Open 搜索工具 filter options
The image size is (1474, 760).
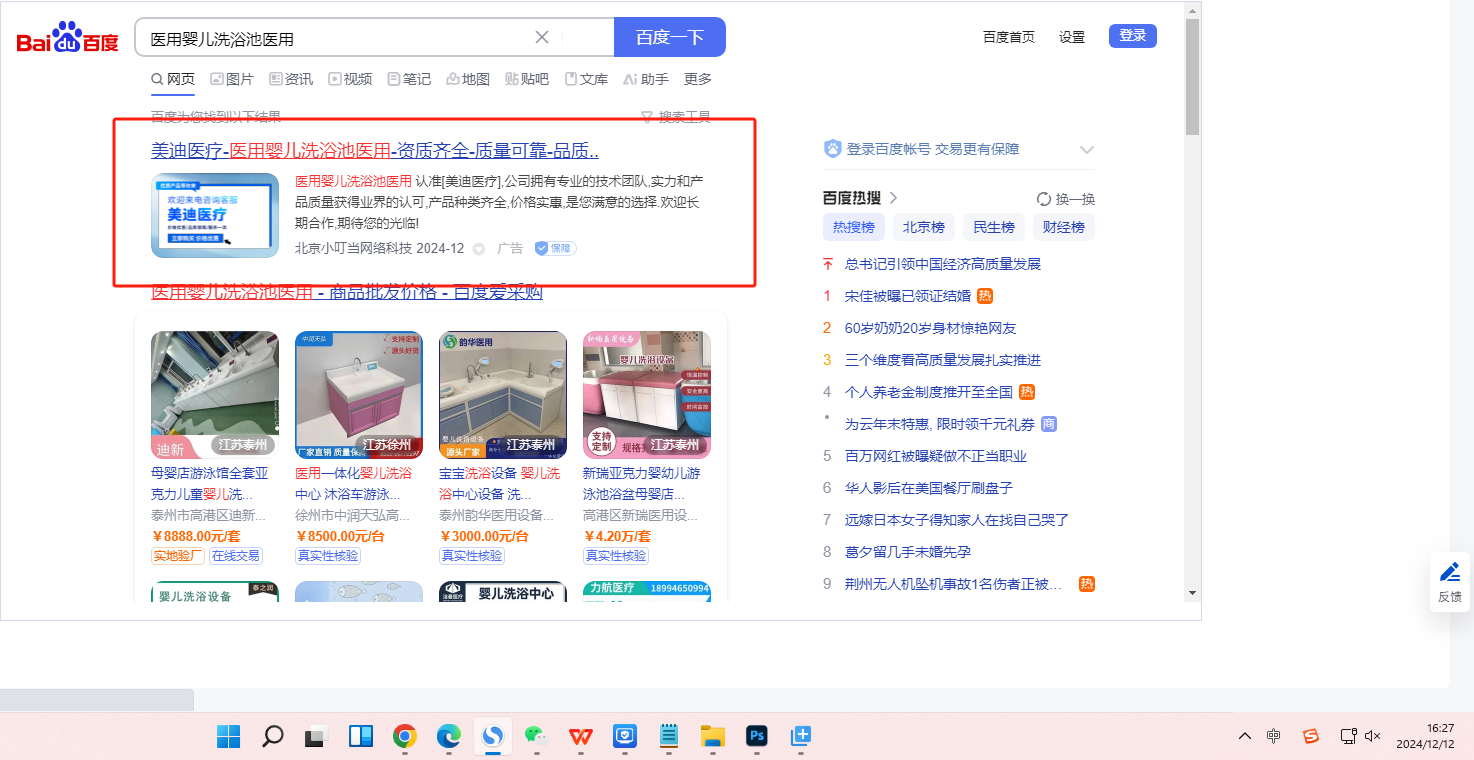click(676, 117)
